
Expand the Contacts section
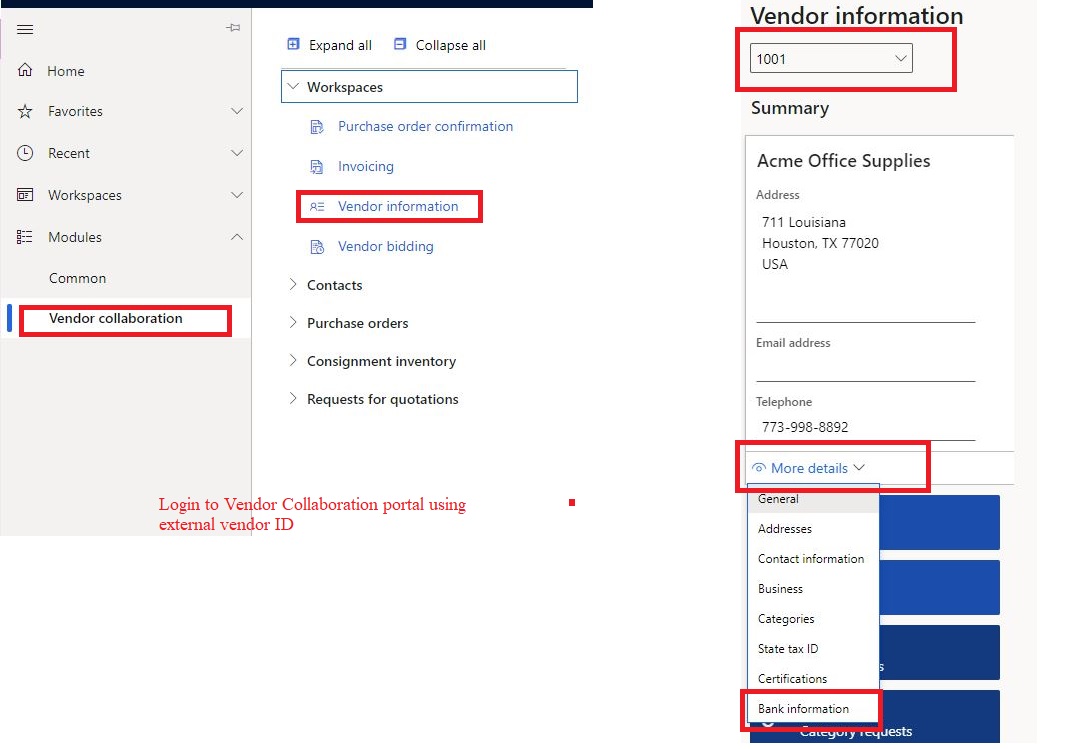334,285
